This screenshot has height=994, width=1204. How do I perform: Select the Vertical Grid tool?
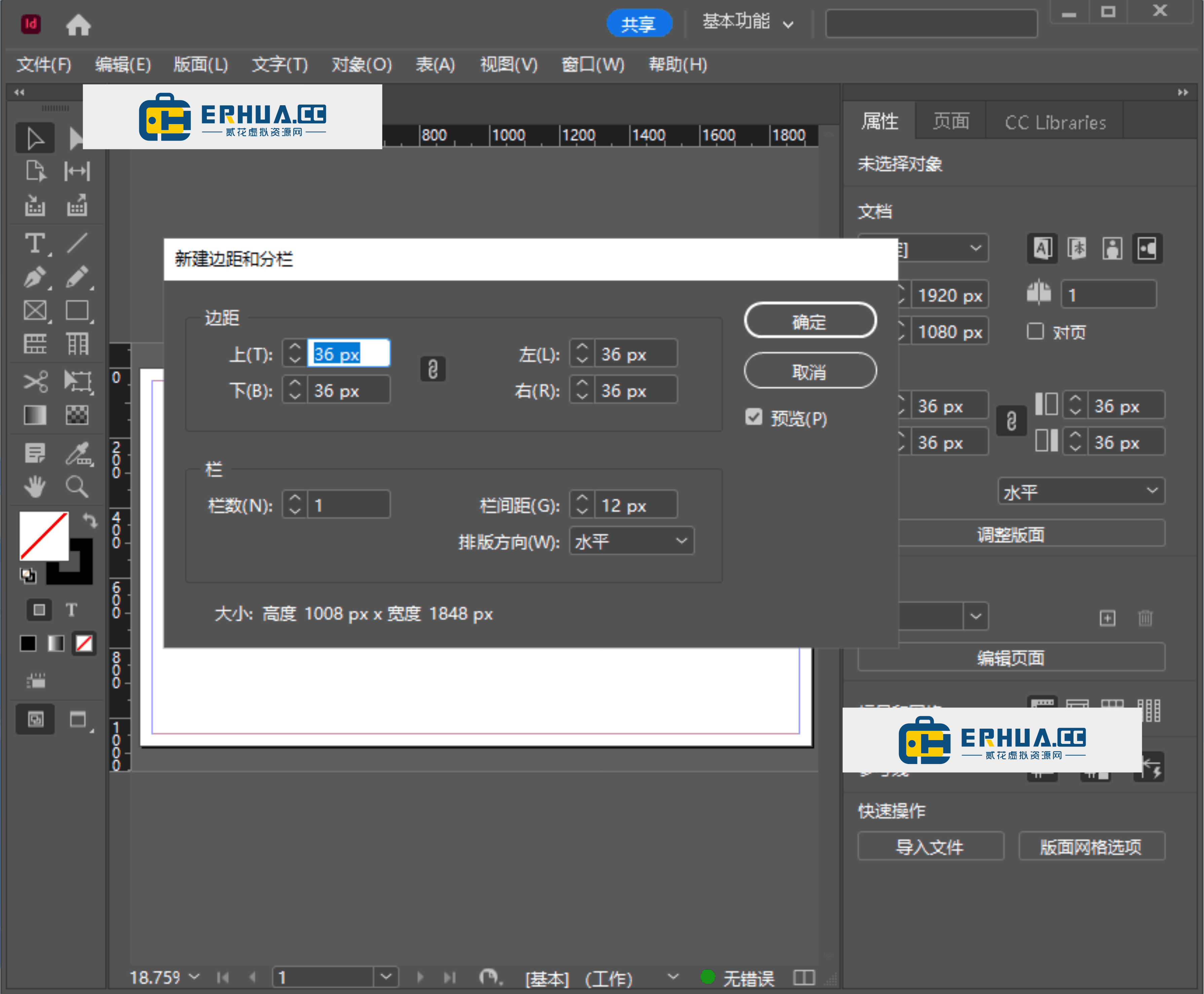(77, 344)
